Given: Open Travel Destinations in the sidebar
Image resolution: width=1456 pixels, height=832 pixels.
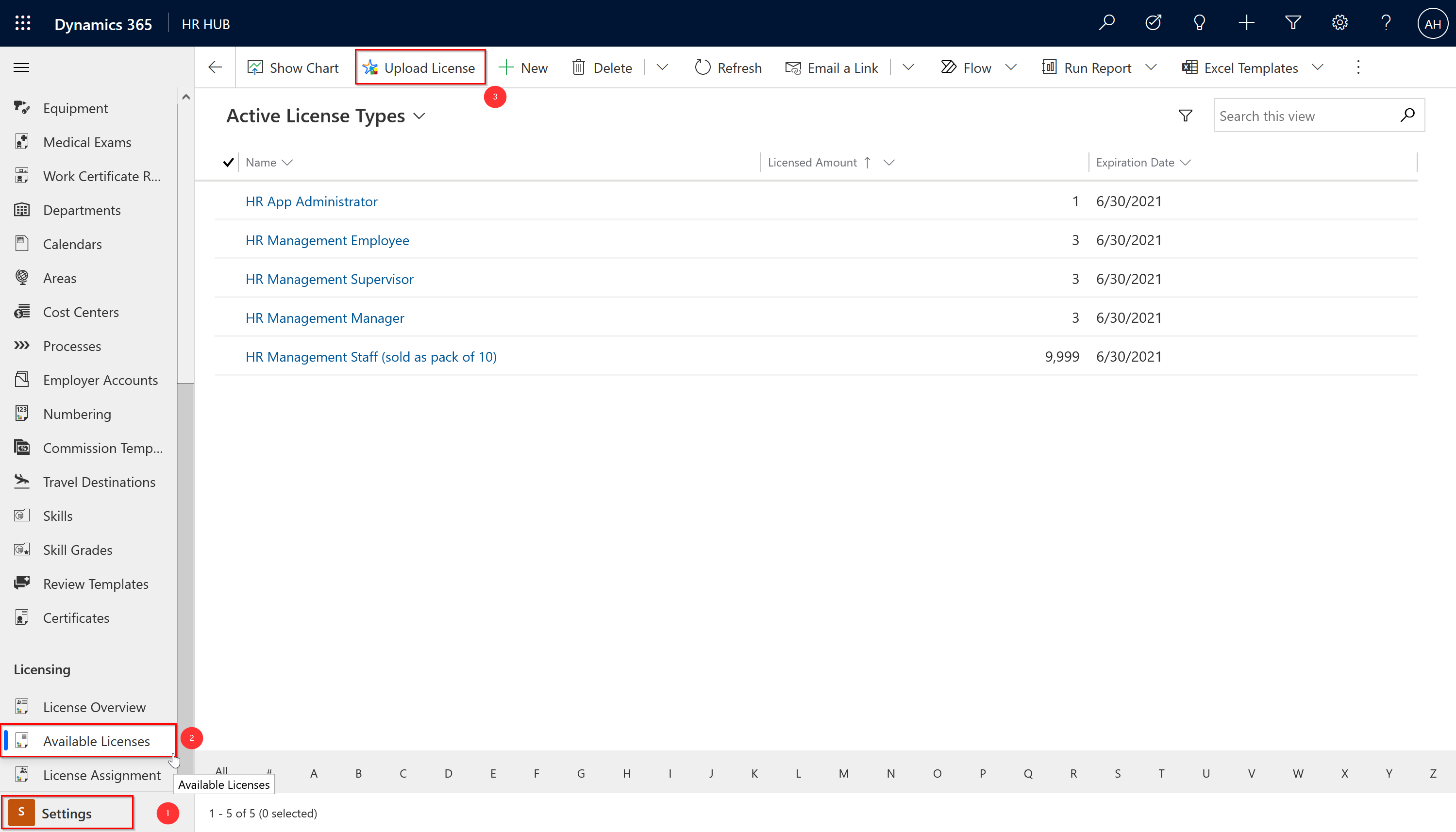Looking at the screenshot, I should pyautogui.click(x=88, y=483).
